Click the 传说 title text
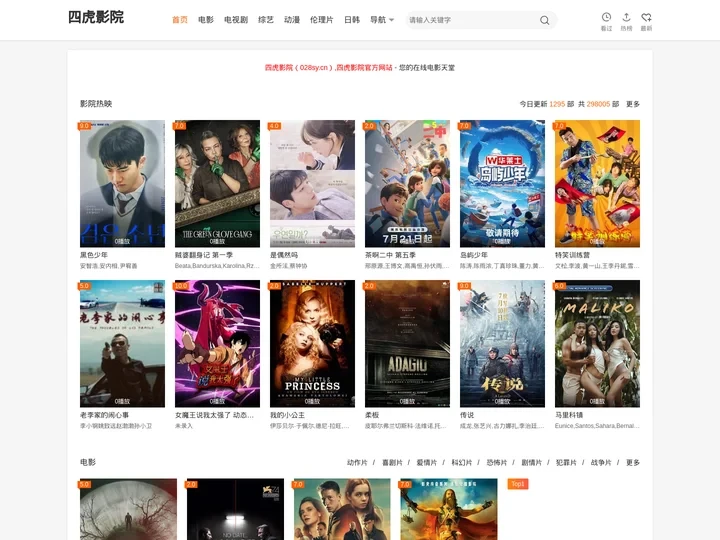This screenshot has width=720, height=540. [x=467, y=415]
